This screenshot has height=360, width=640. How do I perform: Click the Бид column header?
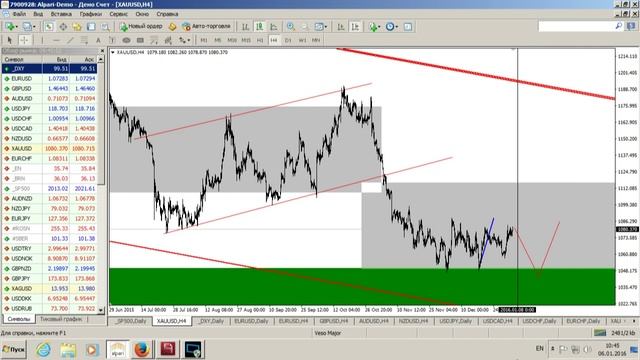click(x=56, y=59)
